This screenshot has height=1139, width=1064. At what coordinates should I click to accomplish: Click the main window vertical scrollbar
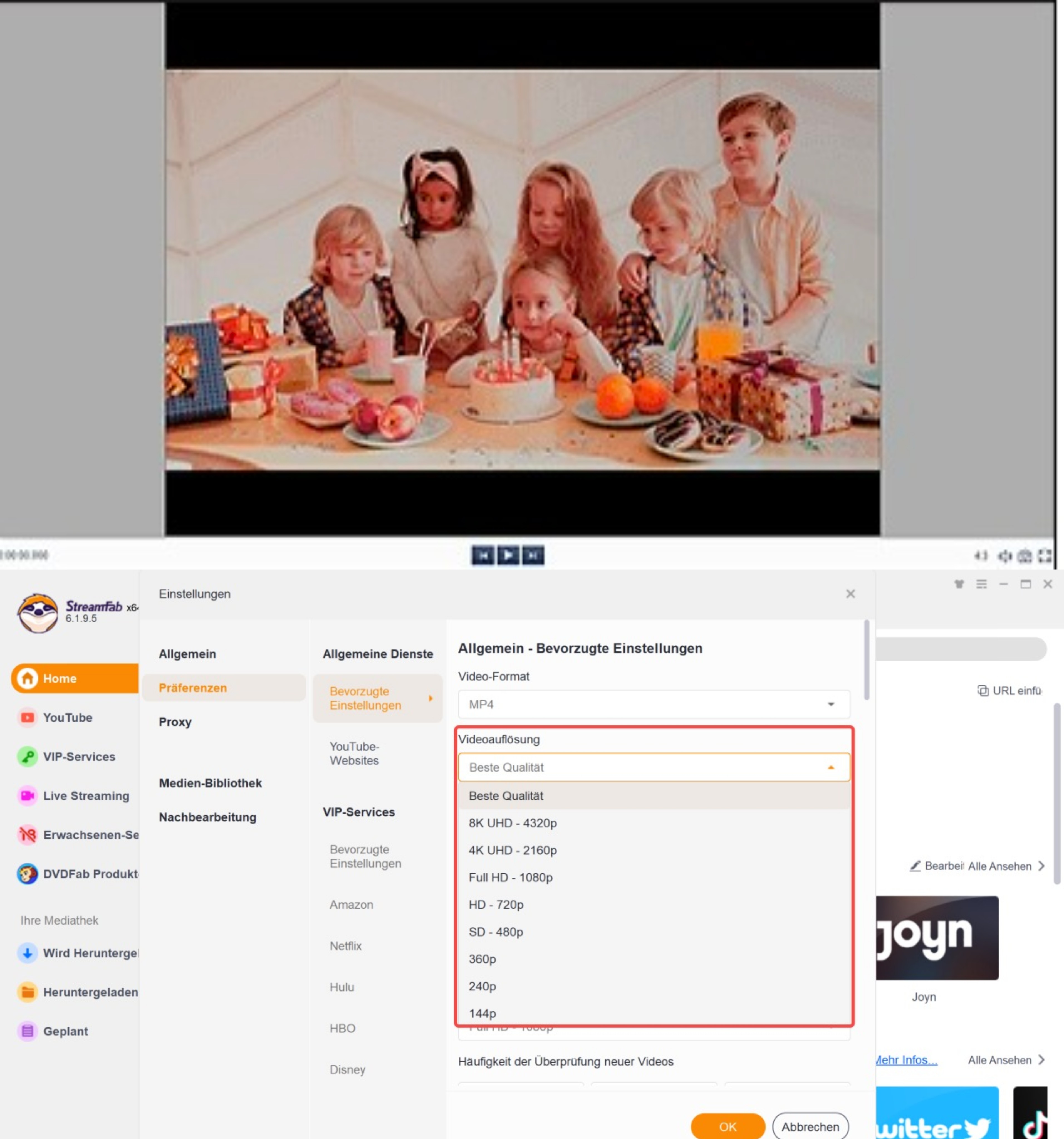tap(1057, 794)
